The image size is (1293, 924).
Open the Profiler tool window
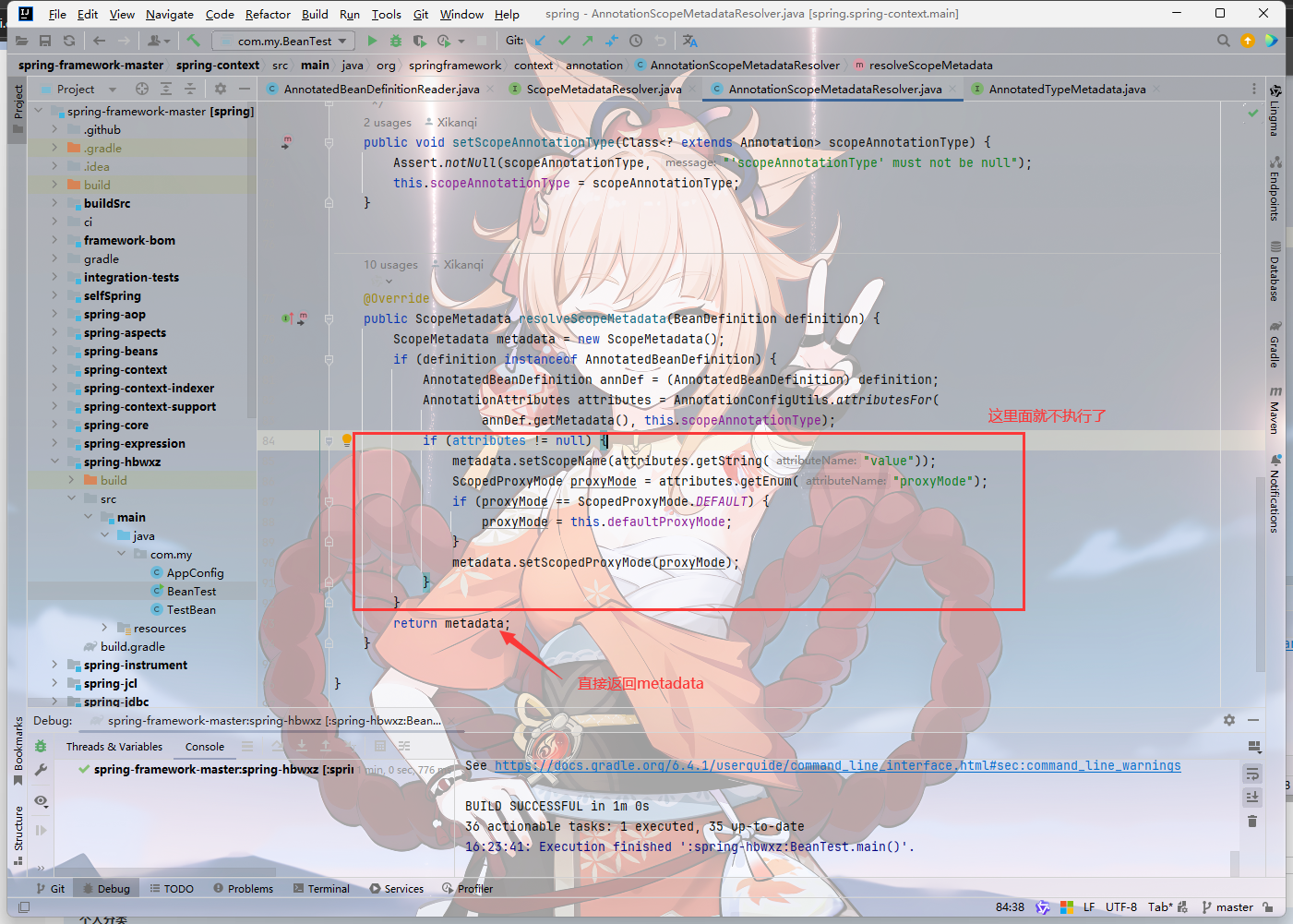(x=468, y=888)
